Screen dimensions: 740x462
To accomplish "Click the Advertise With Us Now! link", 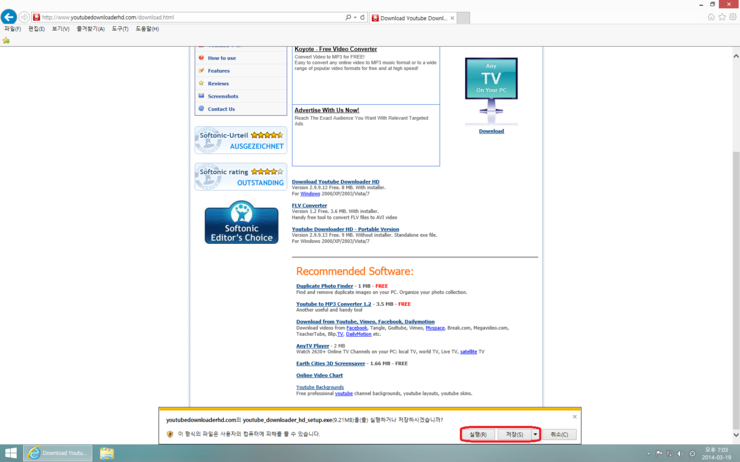I will tap(327, 110).
